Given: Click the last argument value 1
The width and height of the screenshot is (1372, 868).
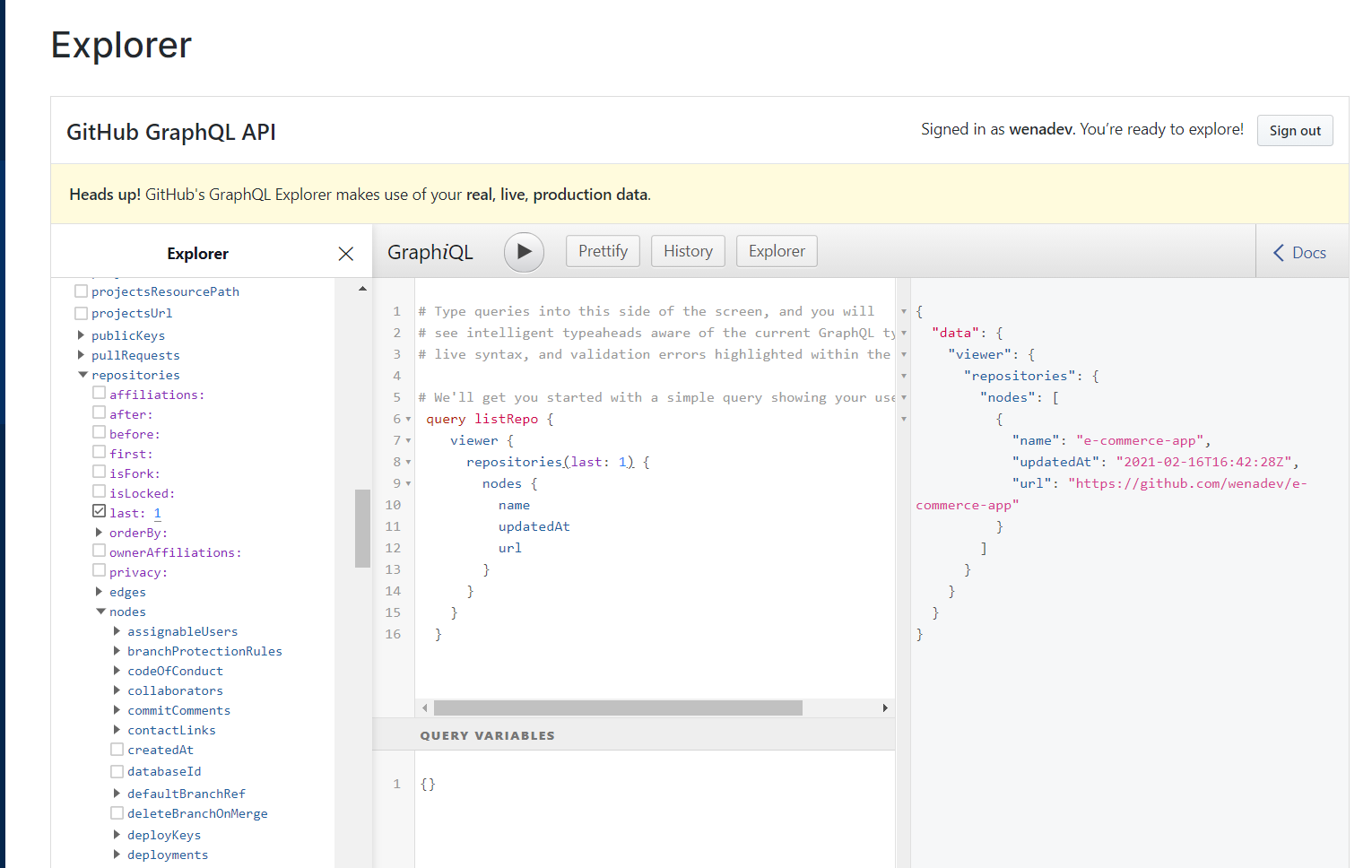Looking at the screenshot, I should [x=158, y=513].
